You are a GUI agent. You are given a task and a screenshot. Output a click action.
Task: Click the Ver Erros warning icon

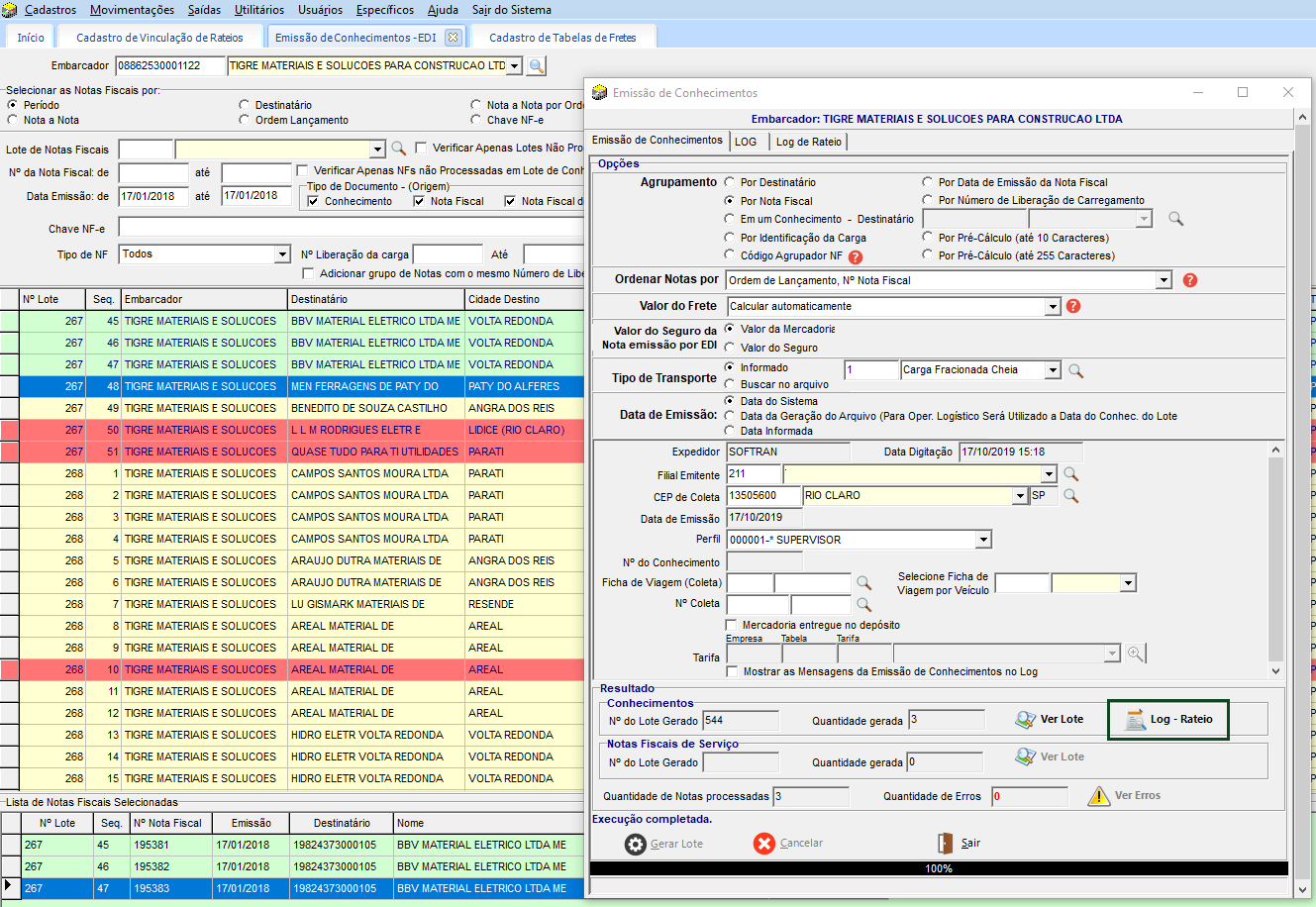tap(1098, 796)
